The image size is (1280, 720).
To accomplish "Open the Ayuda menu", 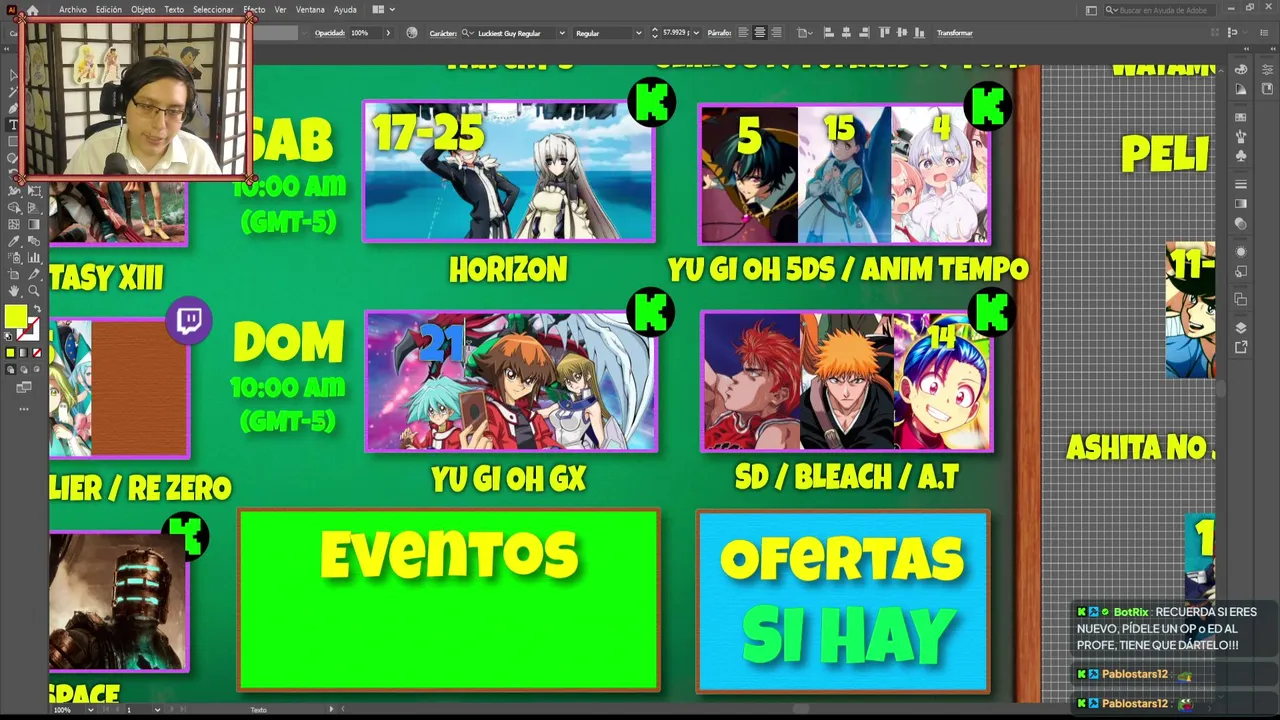I will tap(345, 9).
